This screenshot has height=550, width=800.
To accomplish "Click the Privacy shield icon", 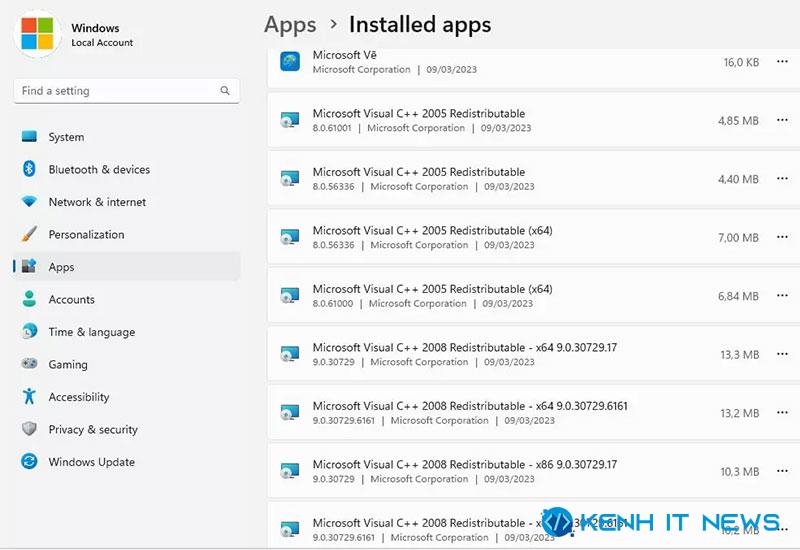I will tap(29, 429).
